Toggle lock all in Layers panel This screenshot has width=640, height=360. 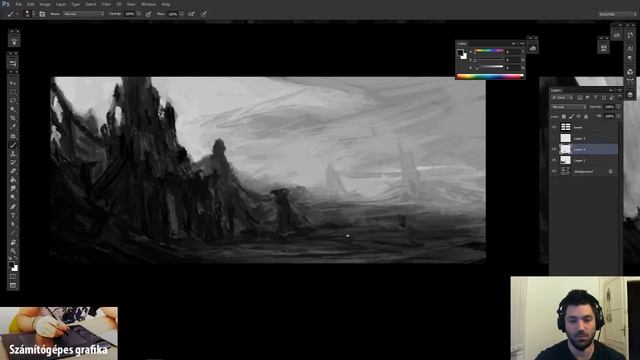[586, 117]
